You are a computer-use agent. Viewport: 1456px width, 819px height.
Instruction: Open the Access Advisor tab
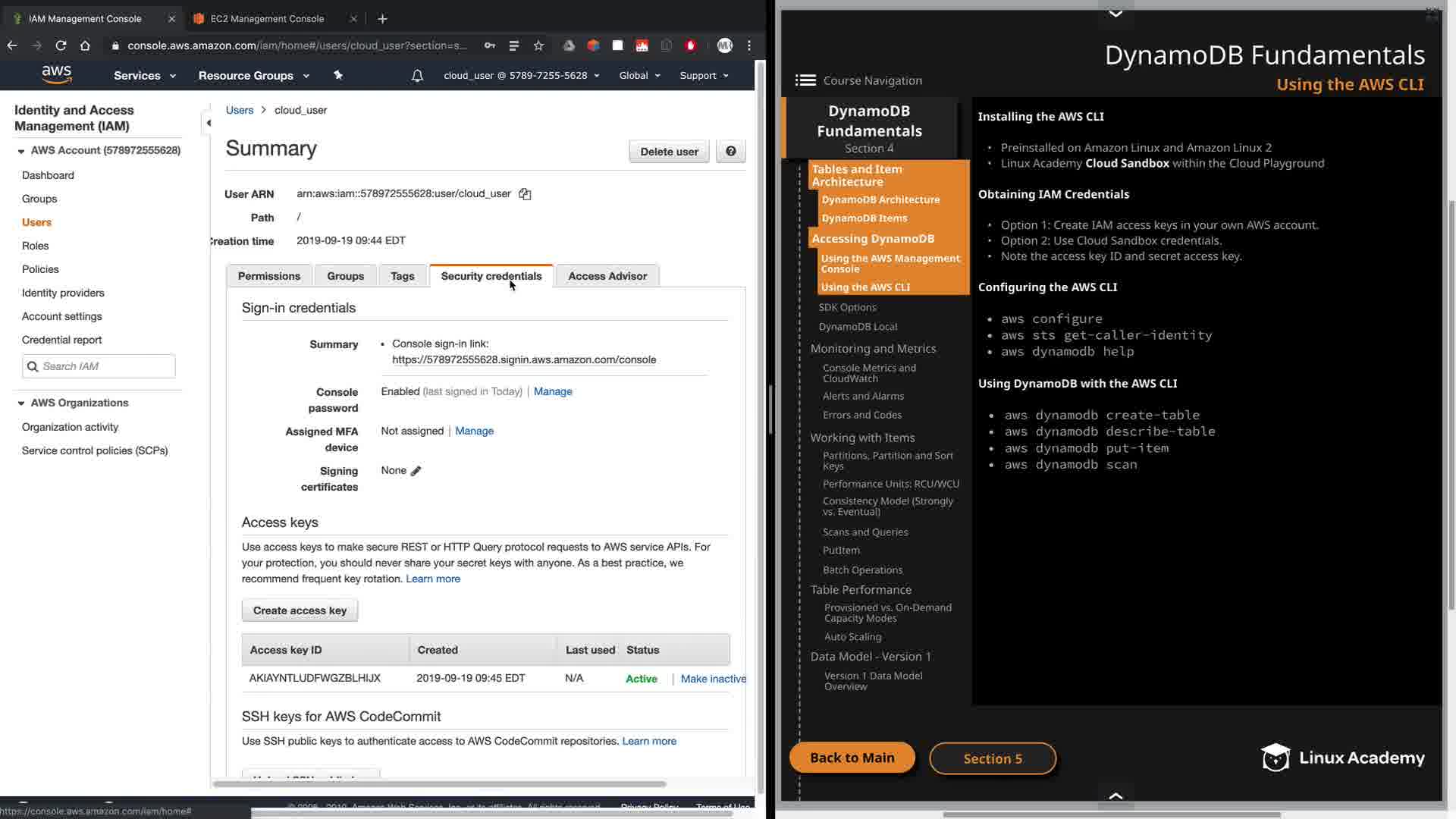pyautogui.click(x=607, y=276)
